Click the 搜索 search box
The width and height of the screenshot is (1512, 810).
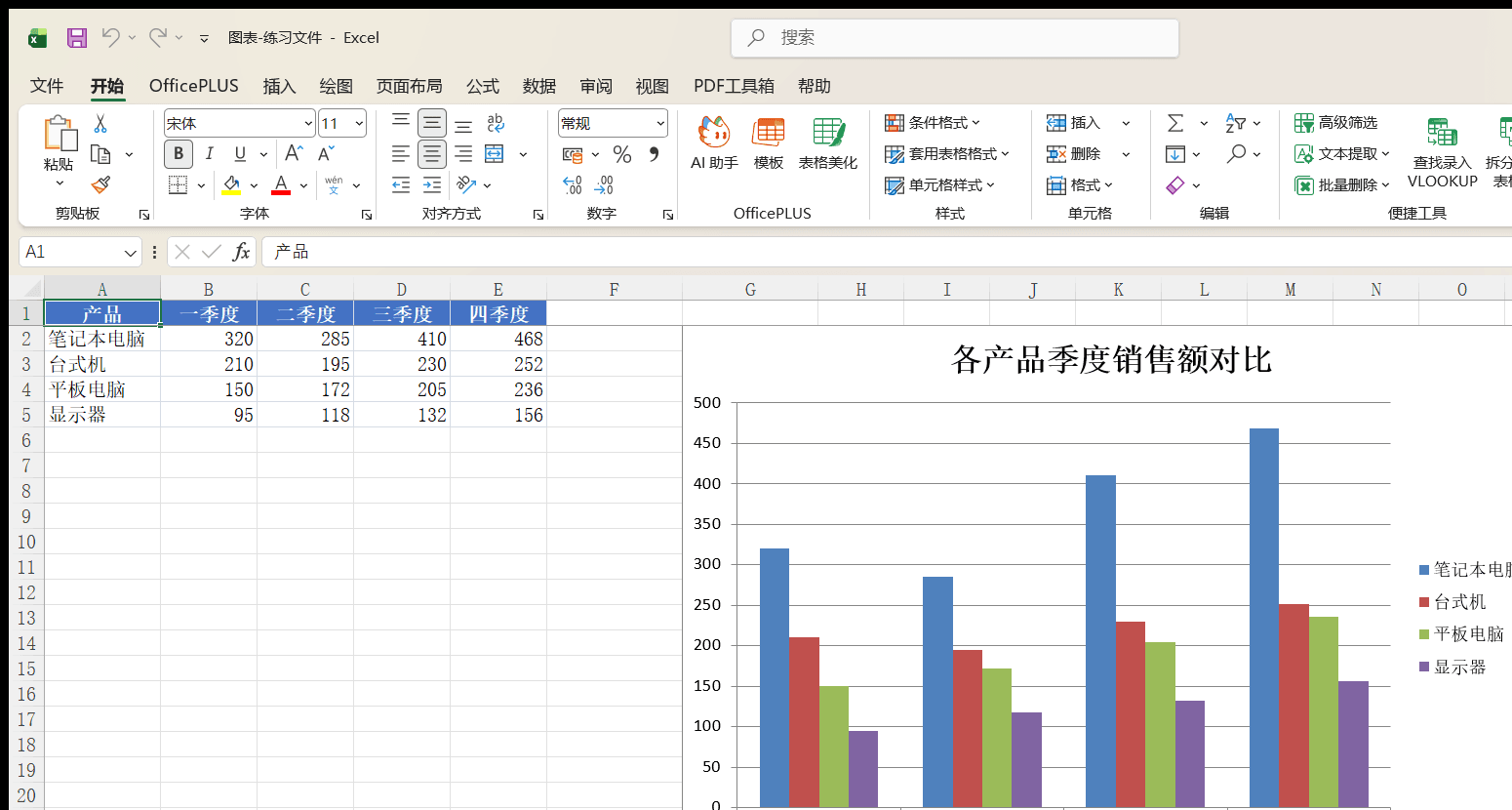point(955,38)
